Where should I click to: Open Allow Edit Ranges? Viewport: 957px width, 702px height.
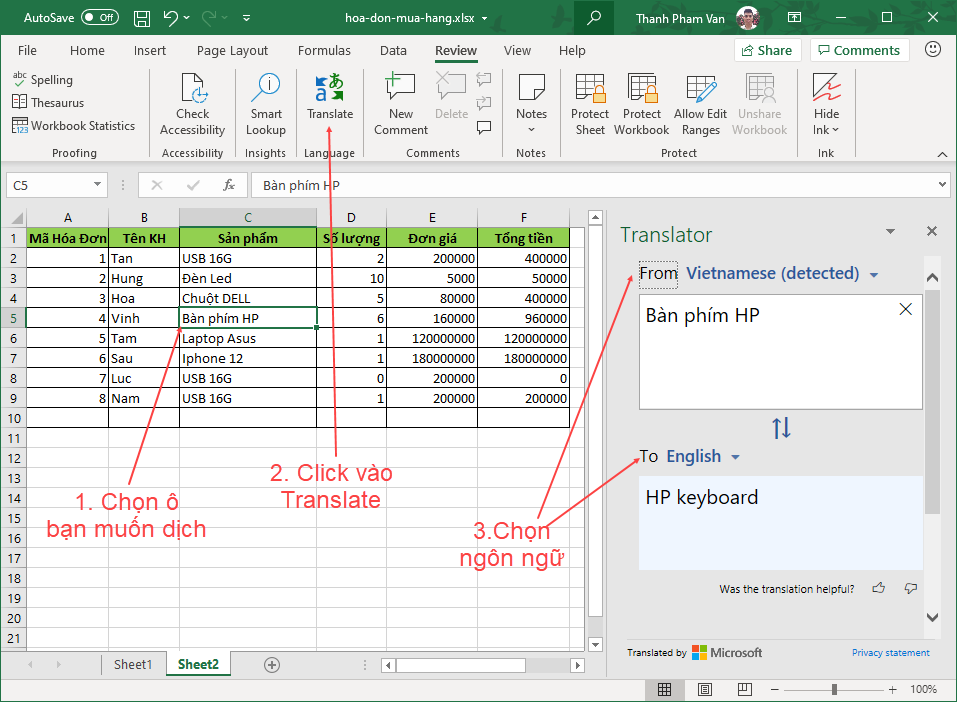700,104
